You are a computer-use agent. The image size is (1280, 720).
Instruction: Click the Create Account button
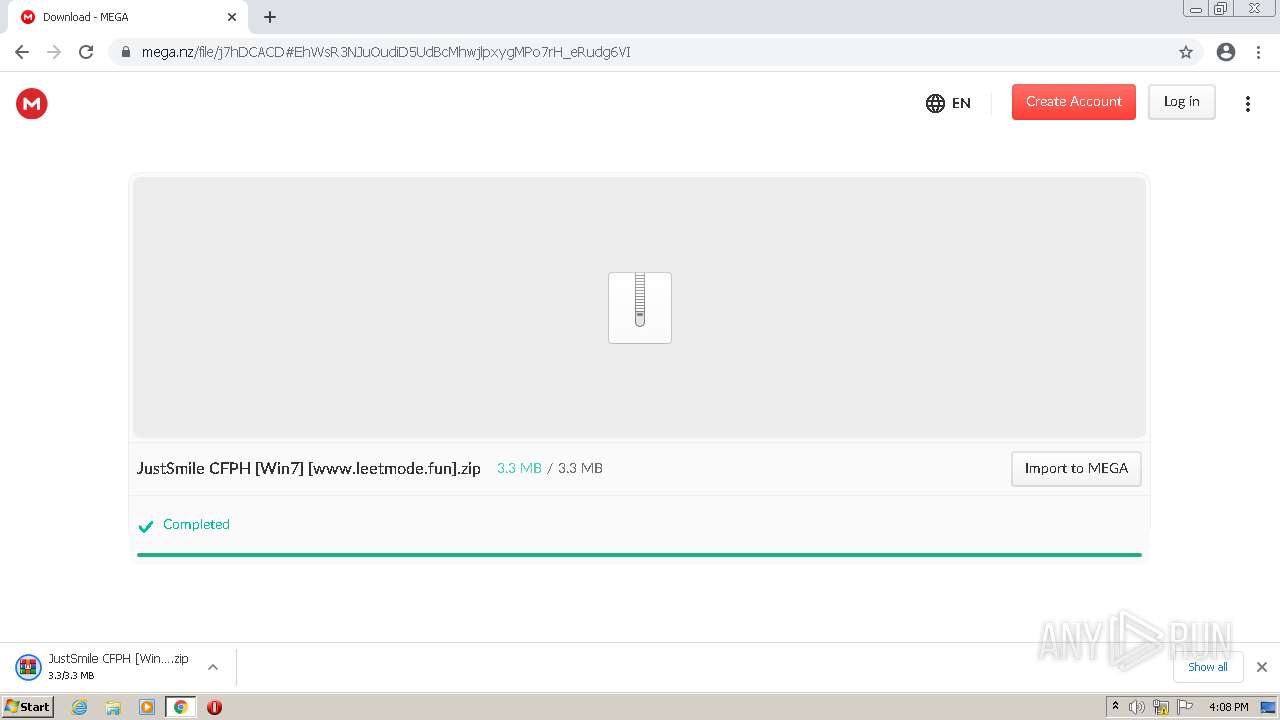tap(1073, 102)
